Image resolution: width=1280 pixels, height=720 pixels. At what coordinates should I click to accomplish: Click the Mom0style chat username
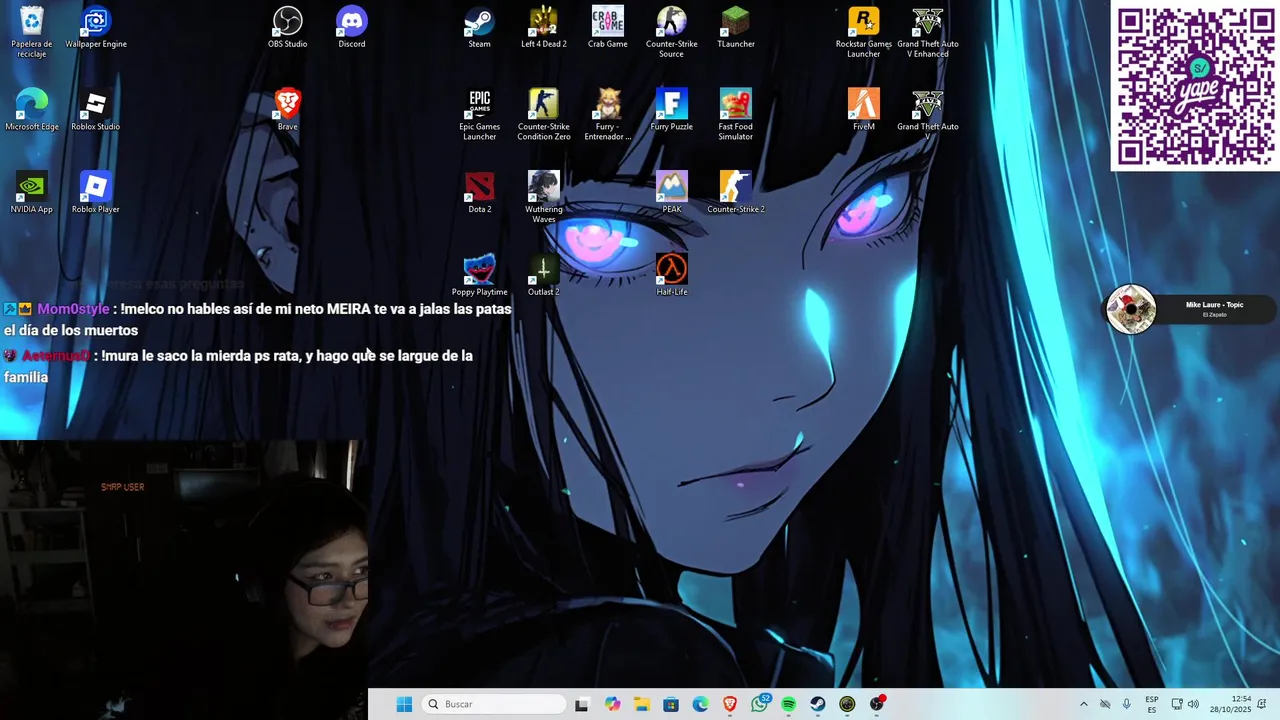pyautogui.click(x=73, y=309)
